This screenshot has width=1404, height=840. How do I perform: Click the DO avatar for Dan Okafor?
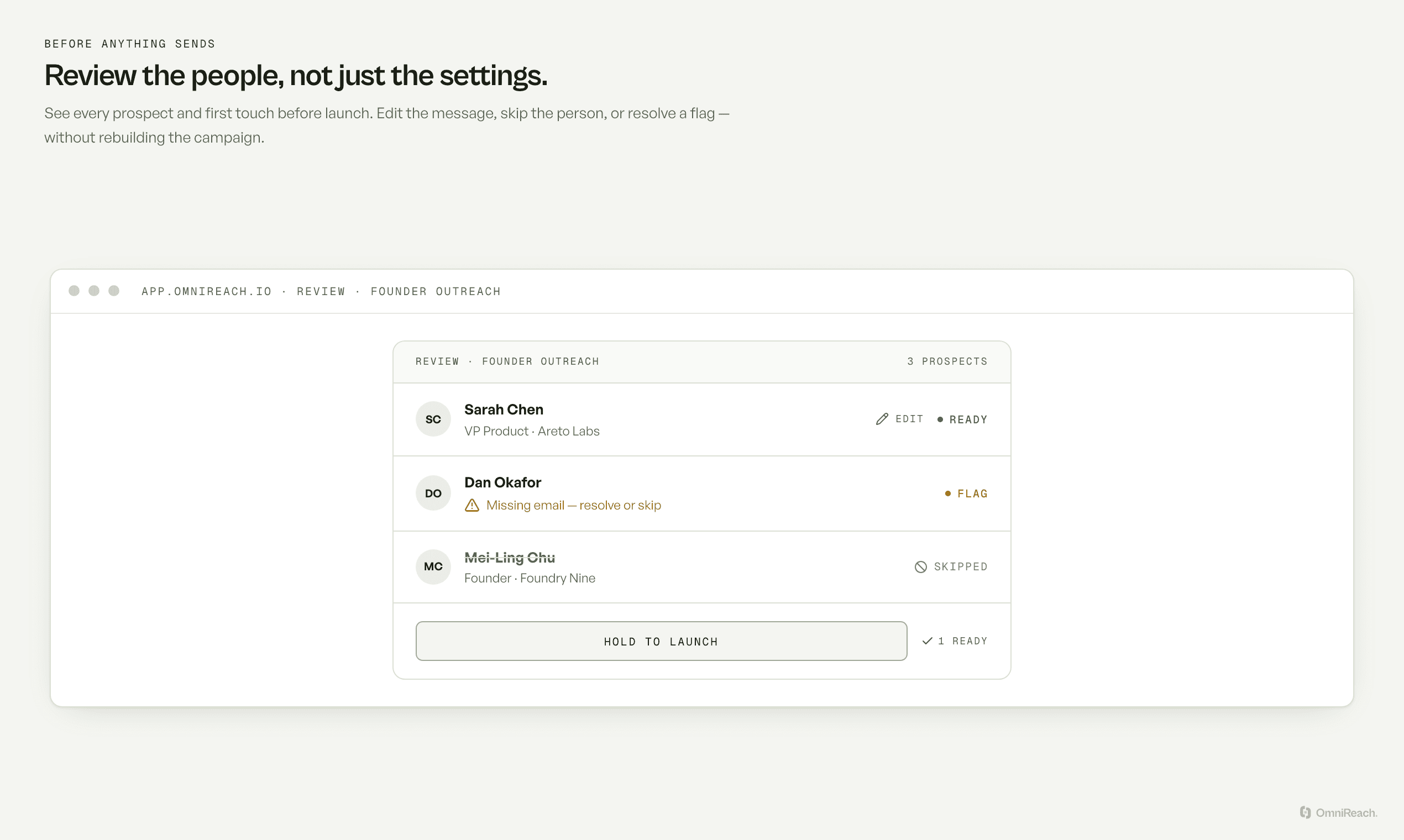click(433, 493)
